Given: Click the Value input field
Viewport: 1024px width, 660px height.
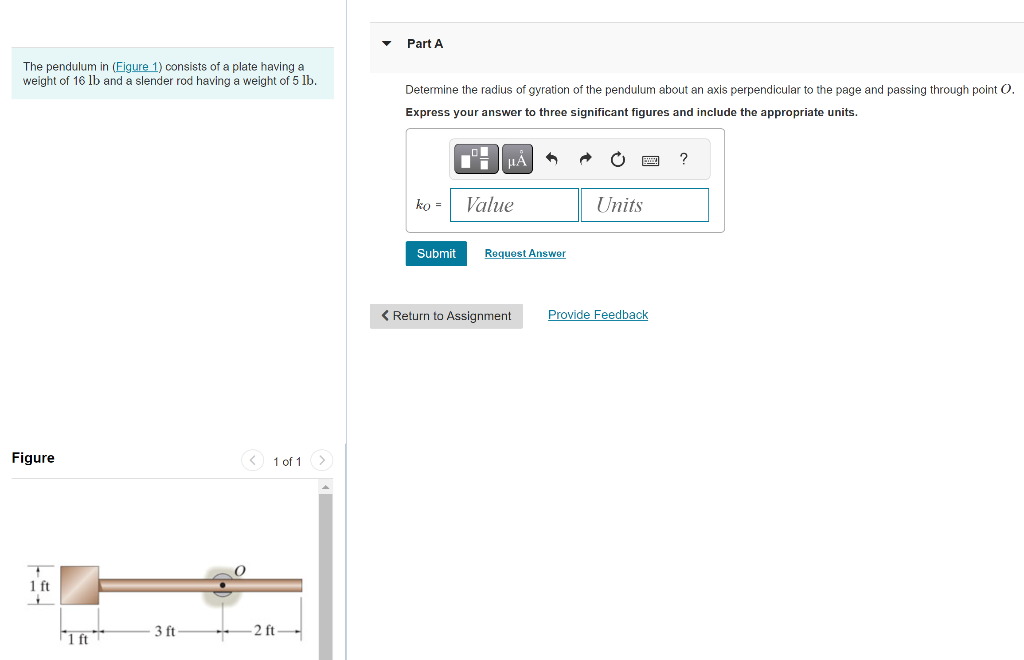Looking at the screenshot, I should tap(513, 204).
